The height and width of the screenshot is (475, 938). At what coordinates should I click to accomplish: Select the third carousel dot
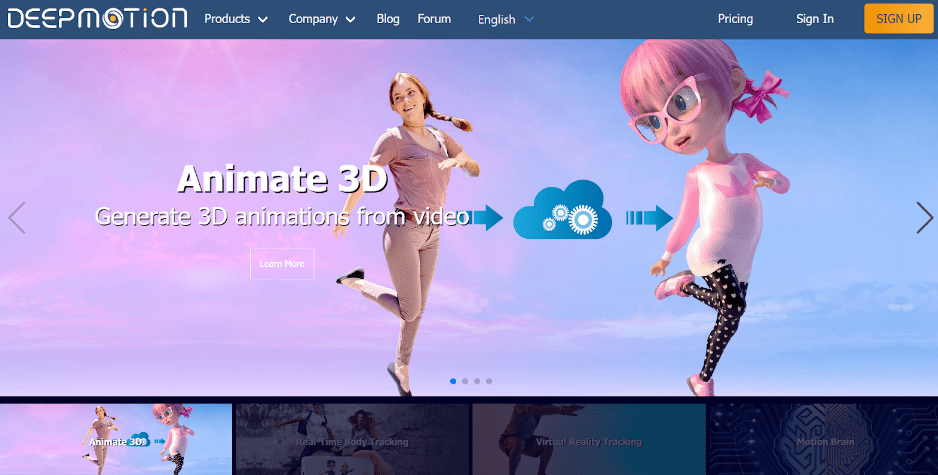pyautogui.click(x=477, y=381)
